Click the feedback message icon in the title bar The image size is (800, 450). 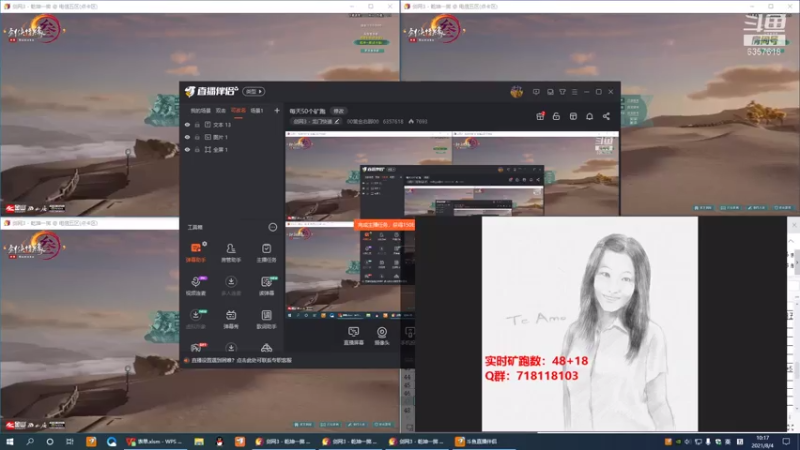pos(536,92)
